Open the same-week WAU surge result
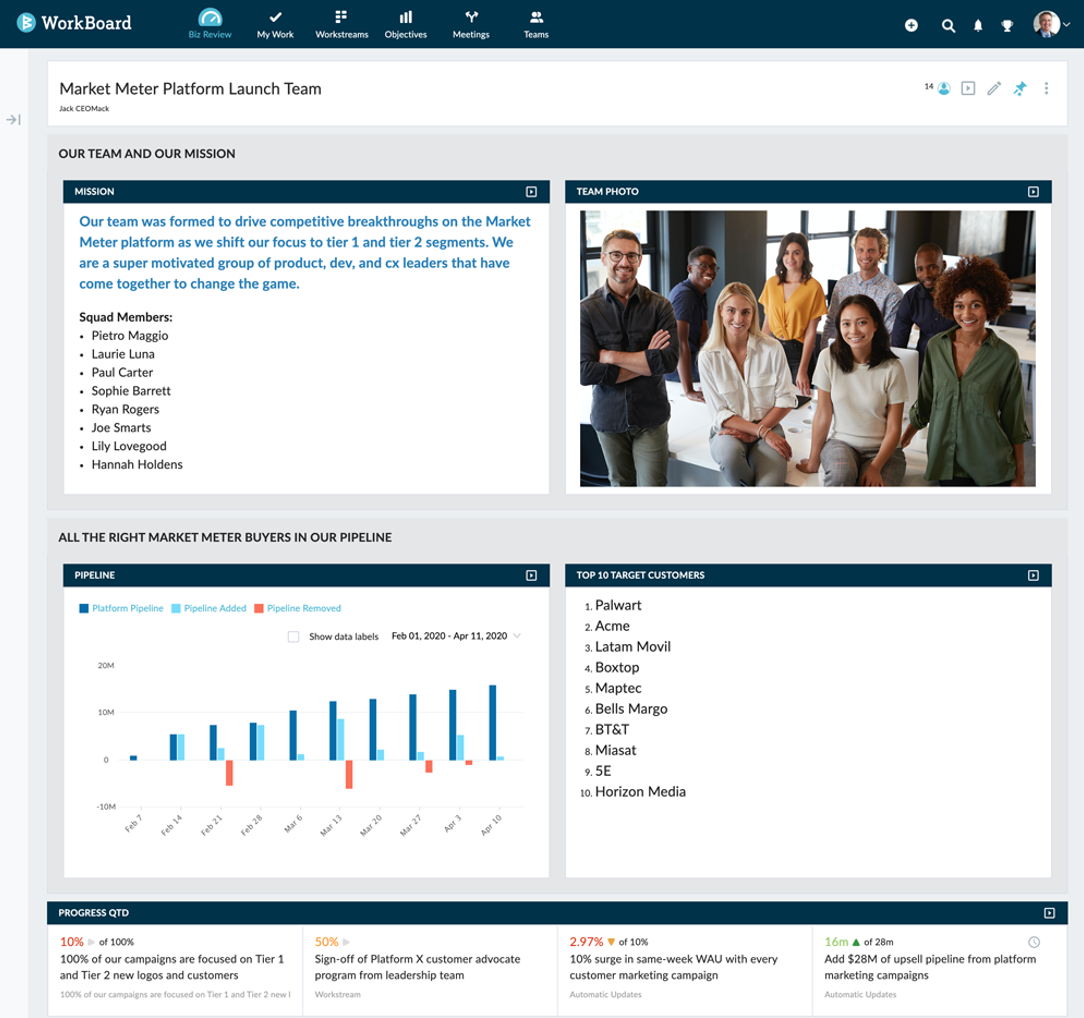Image resolution: width=1084 pixels, height=1018 pixels. tap(673, 967)
